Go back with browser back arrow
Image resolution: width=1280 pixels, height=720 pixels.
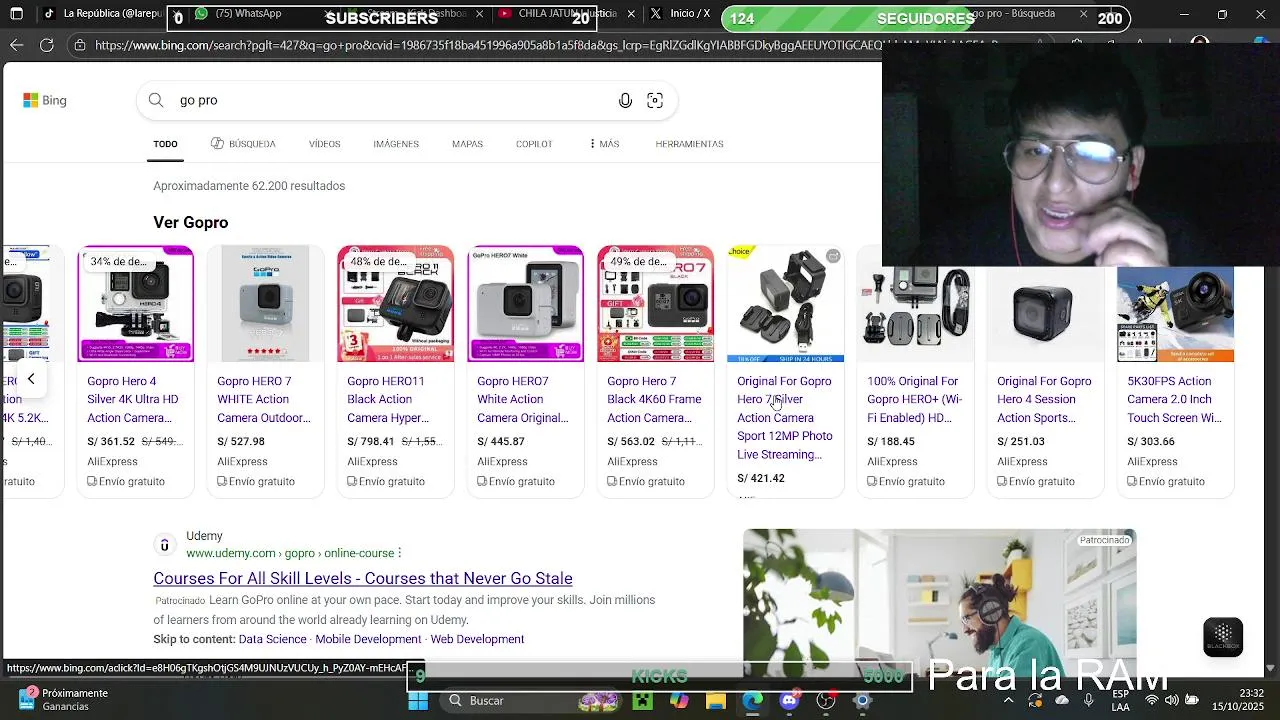point(16,45)
